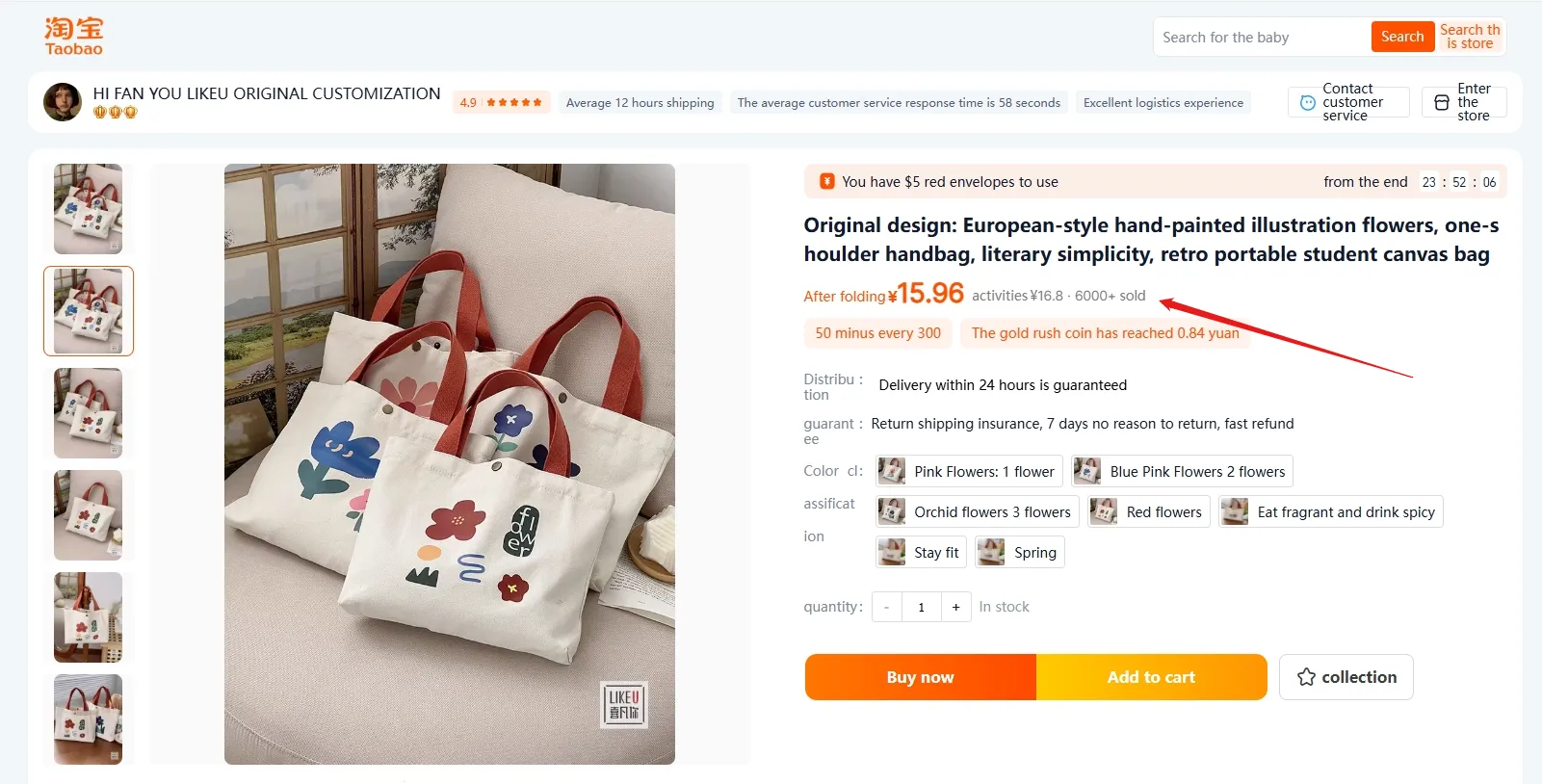Click the enter the store shop icon
The height and width of the screenshot is (784, 1542).
tap(1441, 102)
